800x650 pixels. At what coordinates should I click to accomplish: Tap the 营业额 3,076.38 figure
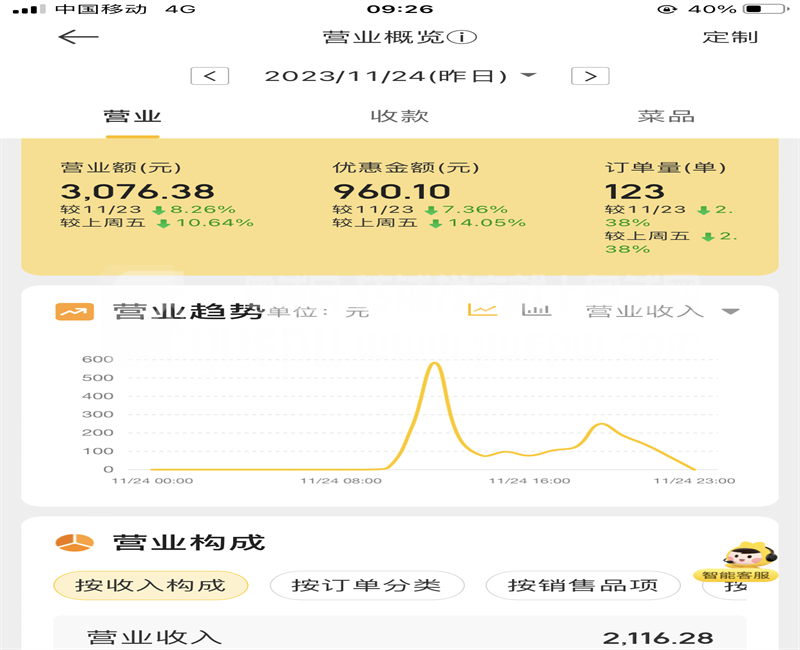coord(137,191)
